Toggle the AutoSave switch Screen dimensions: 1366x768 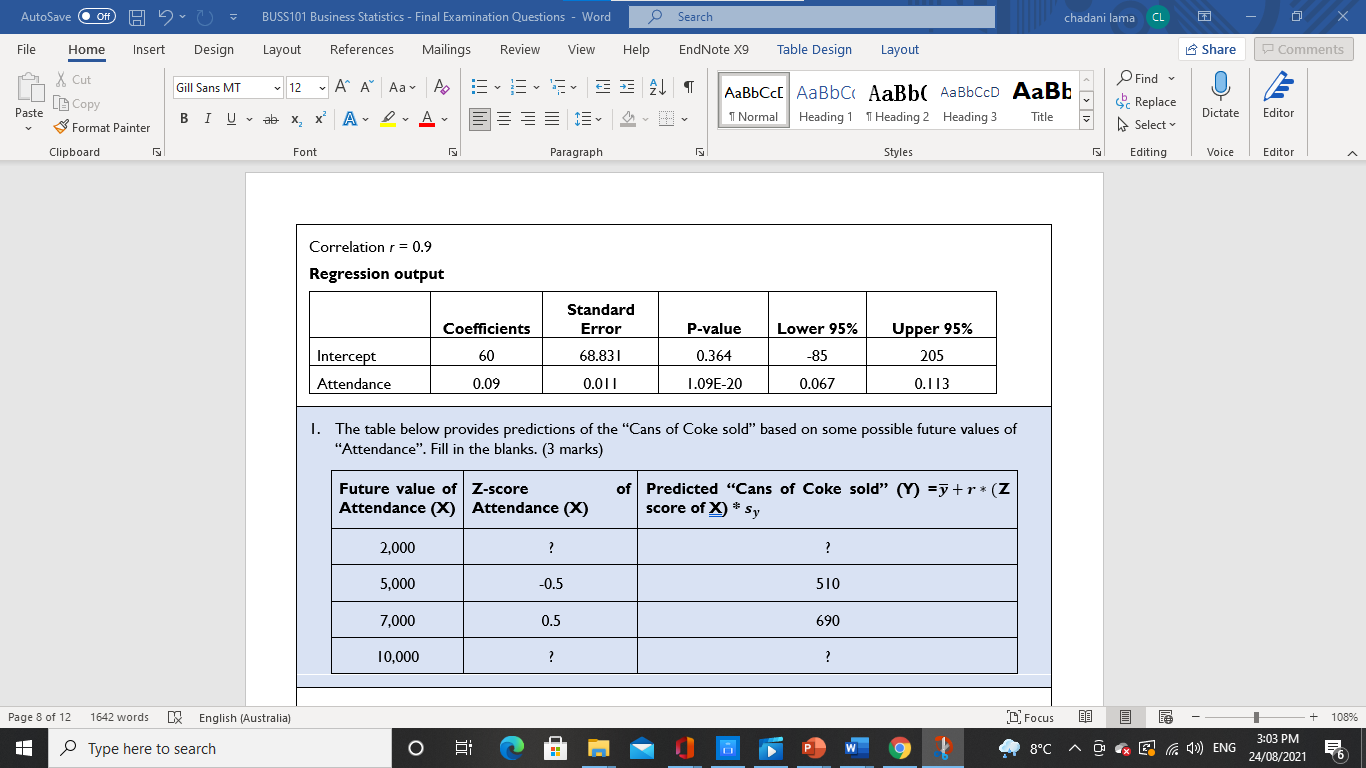[97, 17]
